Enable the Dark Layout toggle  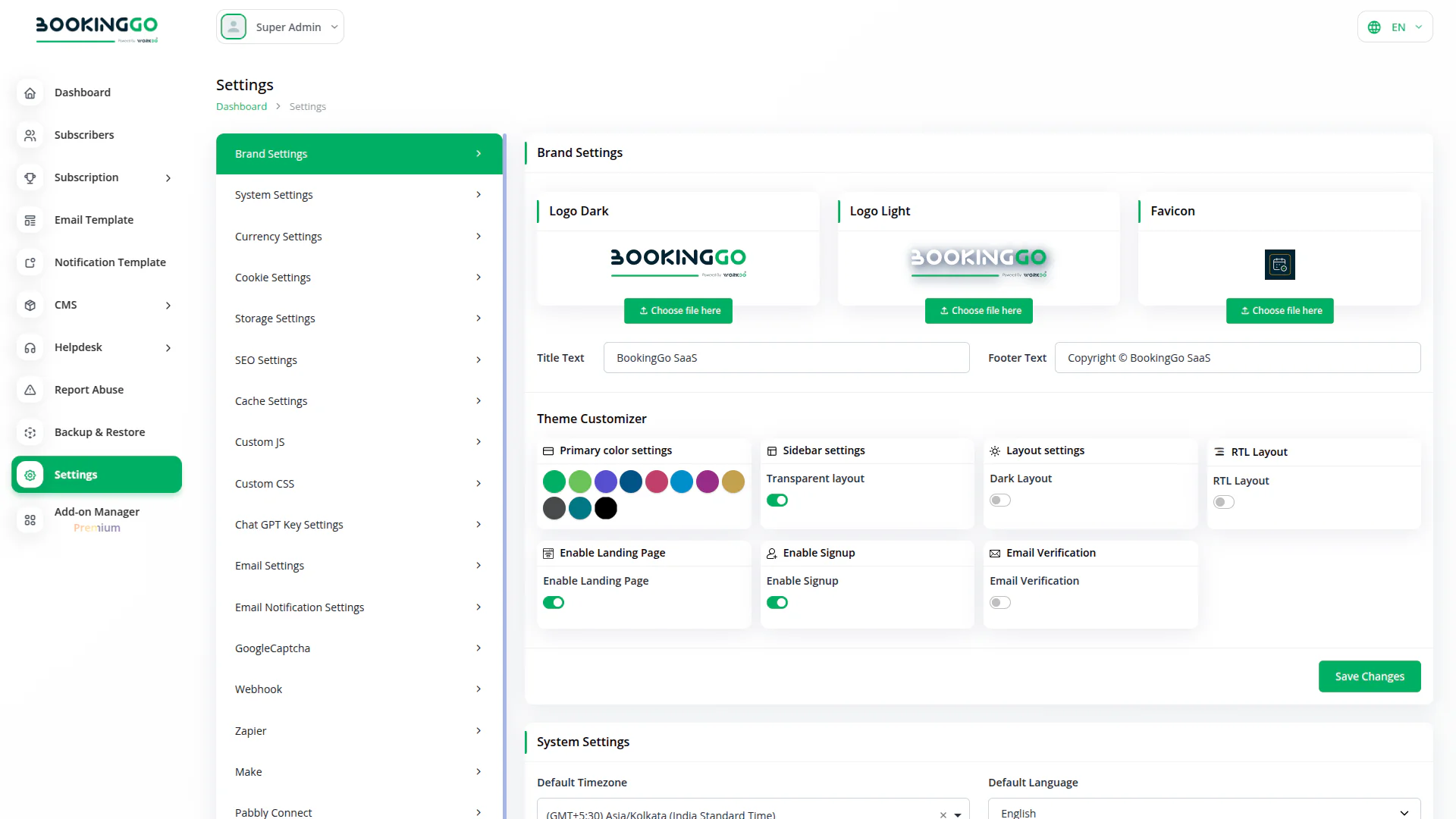999,500
